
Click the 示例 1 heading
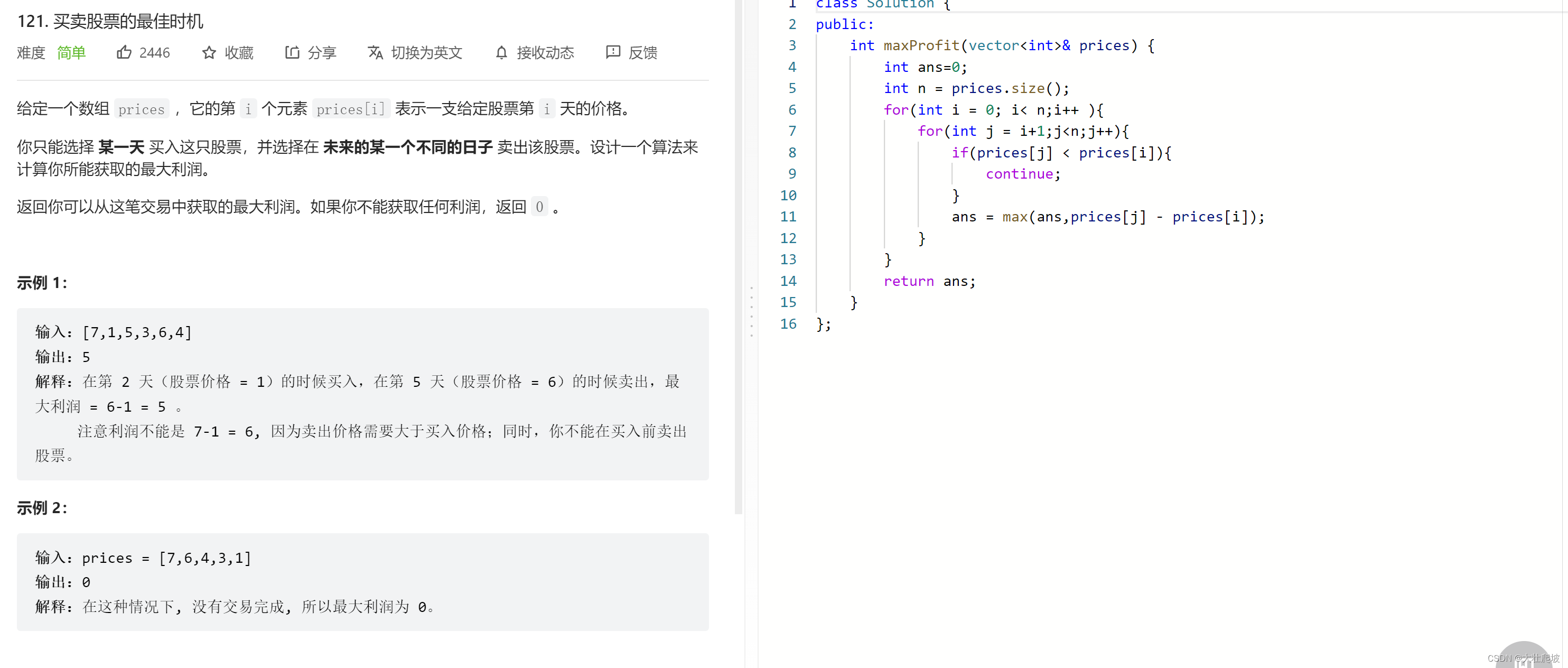(x=42, y=283)
